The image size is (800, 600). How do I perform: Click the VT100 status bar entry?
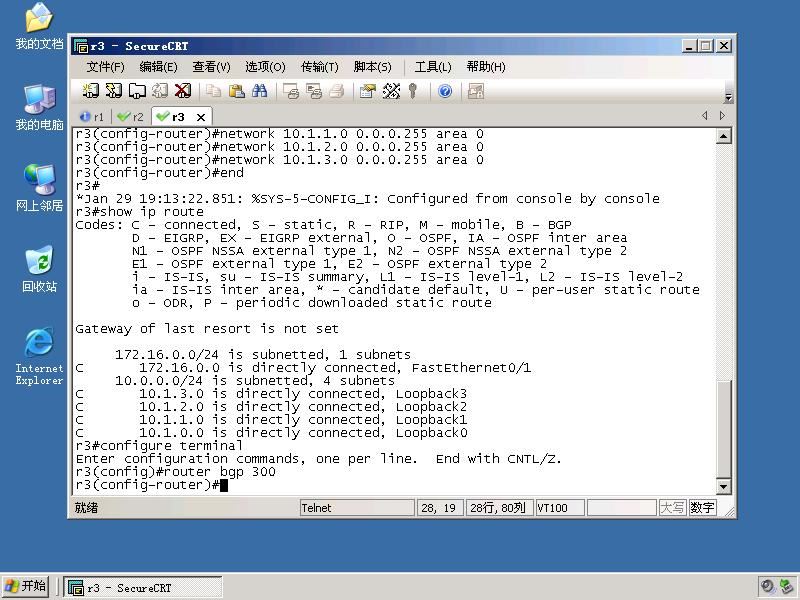tap(560, 508)
